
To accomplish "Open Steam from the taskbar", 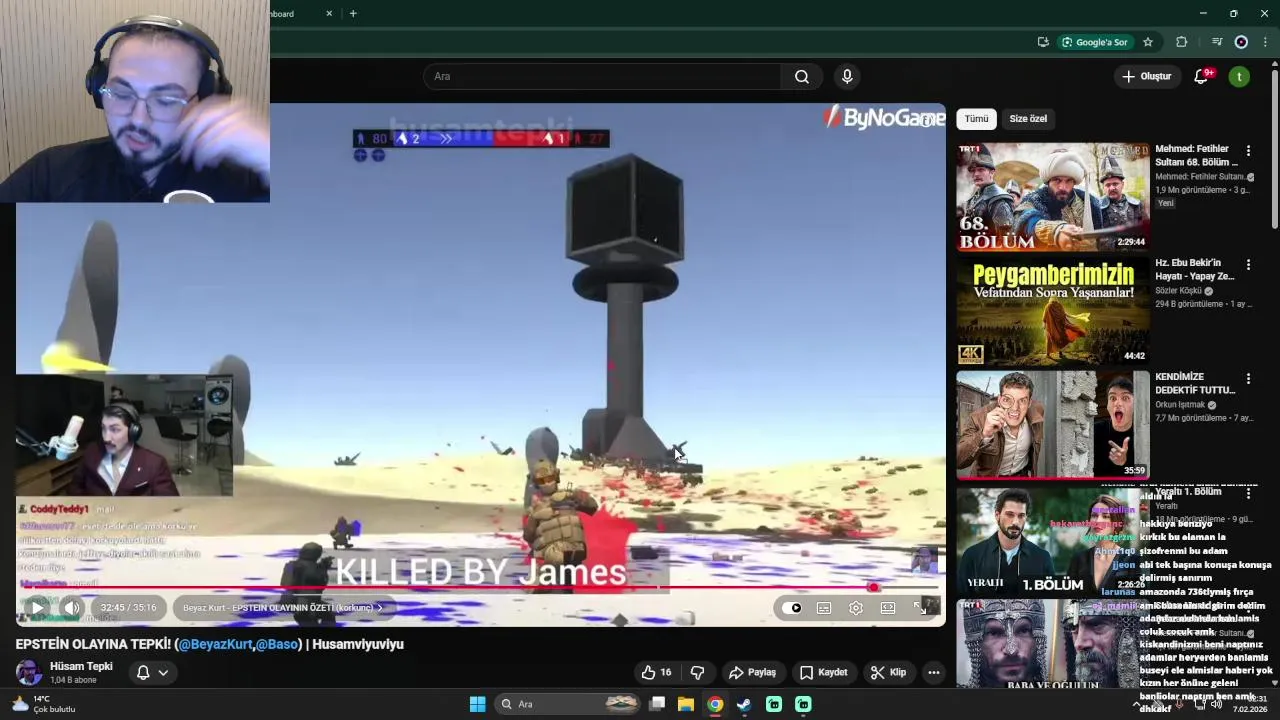I will (744, 704).
